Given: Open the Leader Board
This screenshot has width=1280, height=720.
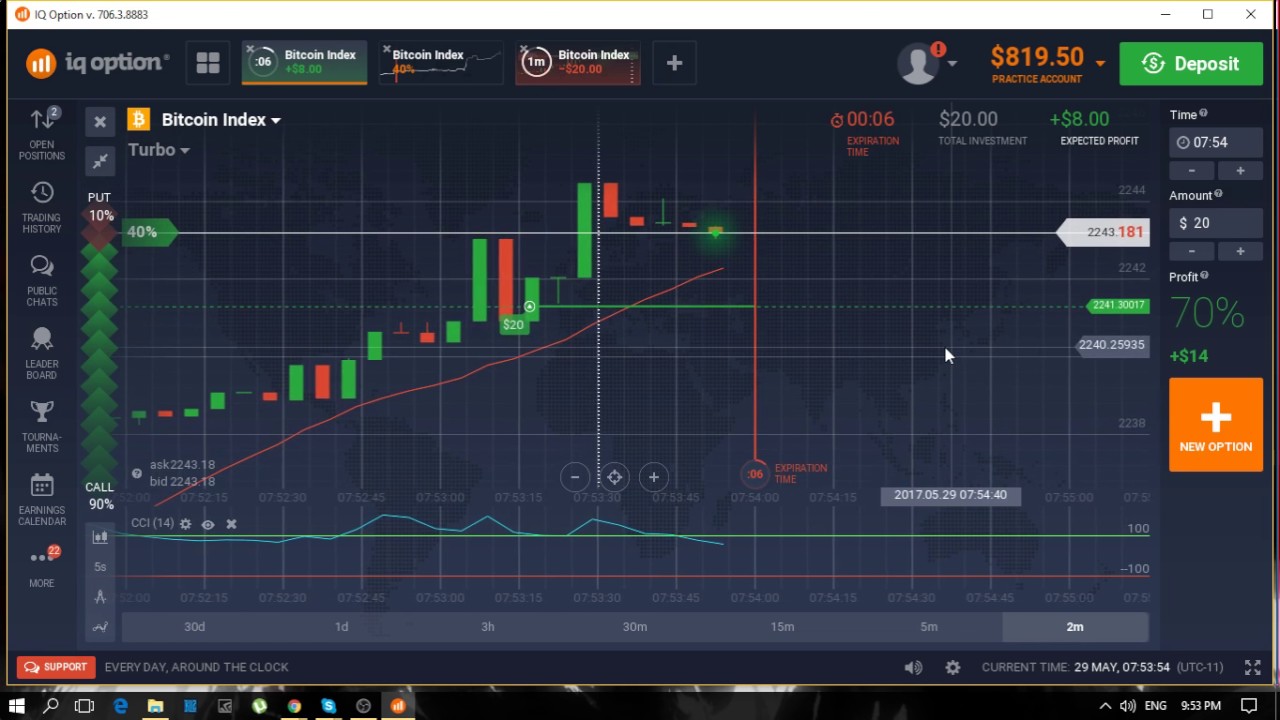Looking at the screenshot, I should point(42,353).
